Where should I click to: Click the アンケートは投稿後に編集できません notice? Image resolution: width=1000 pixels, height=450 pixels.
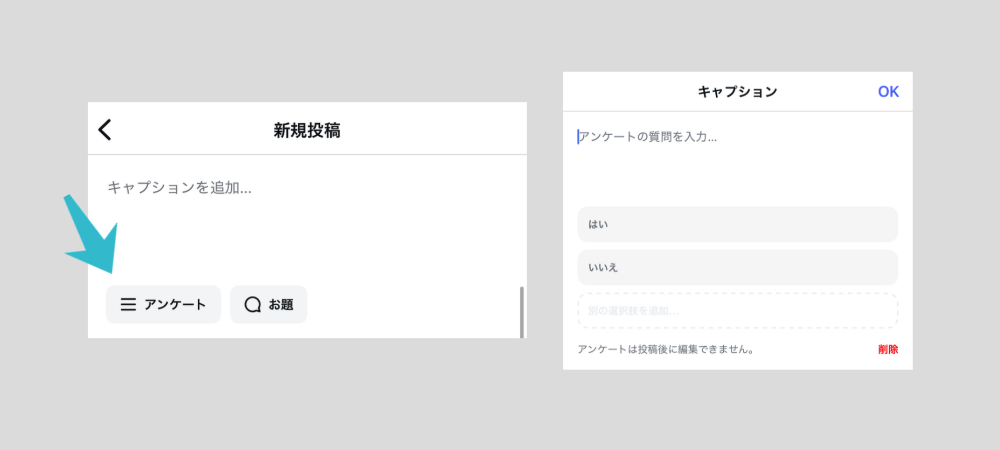(x=666, y=350)
